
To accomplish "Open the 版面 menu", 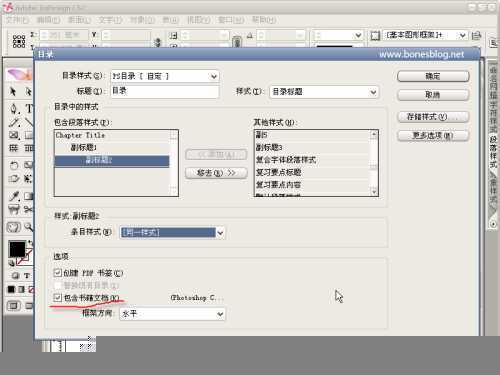I will [79, 20].
